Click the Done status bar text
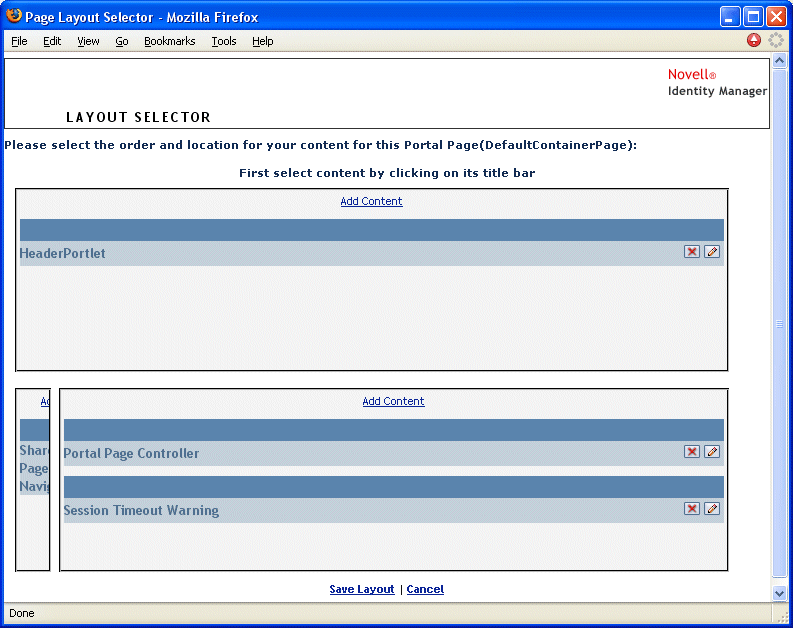This screenshot has height=628, width=793. tap(22, 613)
